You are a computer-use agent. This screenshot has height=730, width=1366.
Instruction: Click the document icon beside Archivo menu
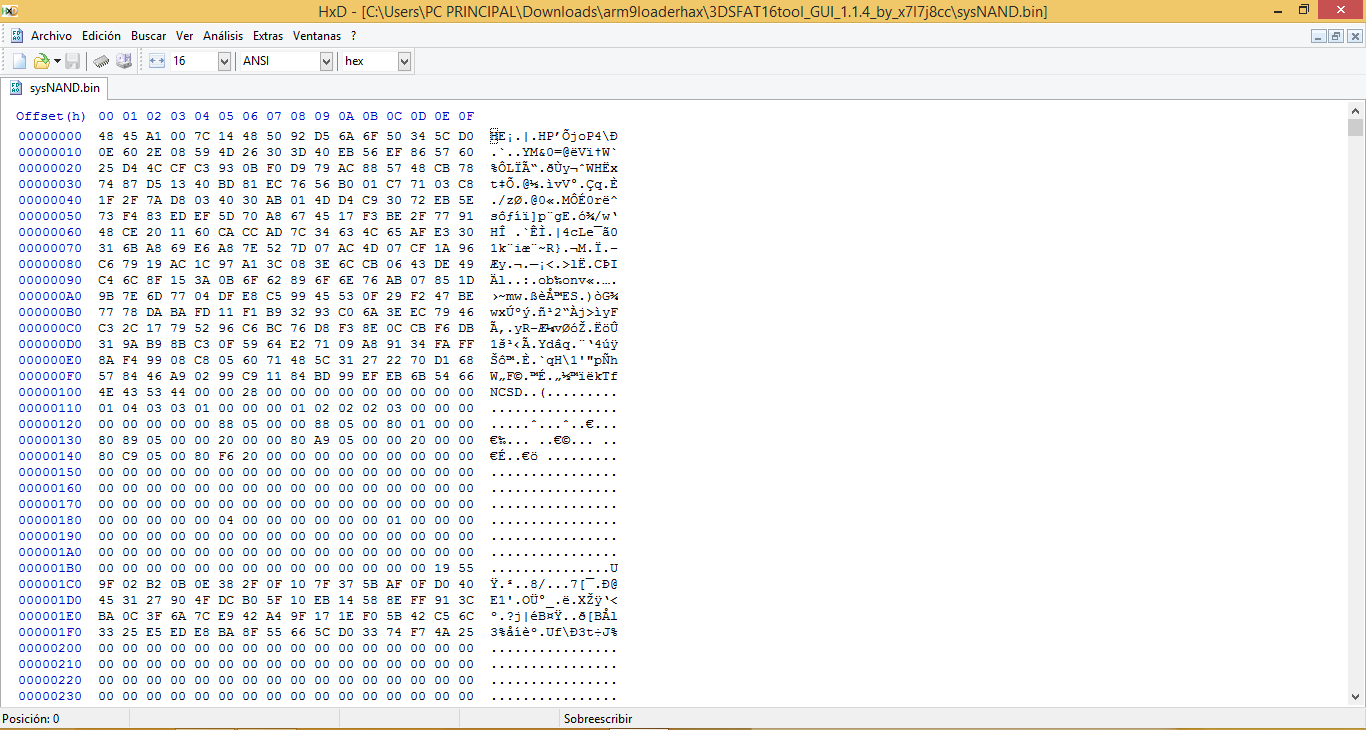17,35
